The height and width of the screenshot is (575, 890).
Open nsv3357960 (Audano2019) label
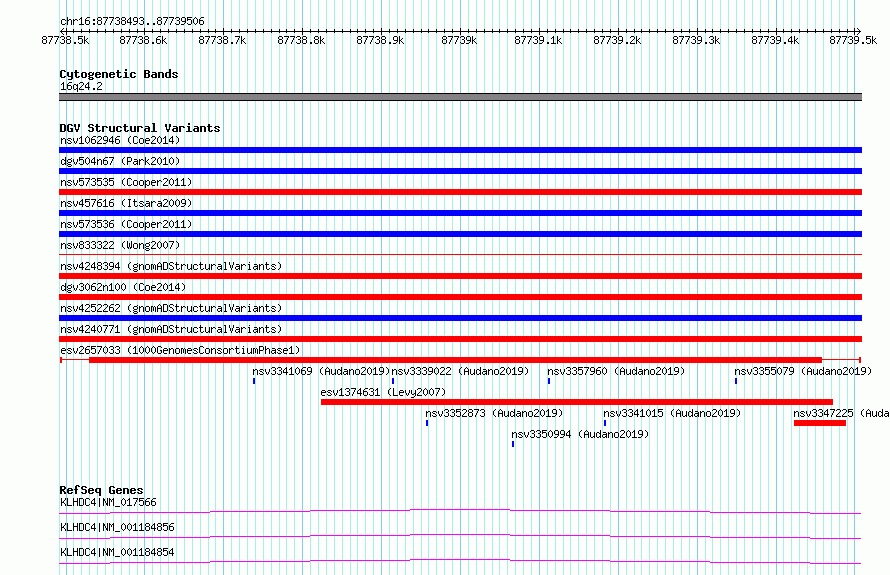click(616, 371)
